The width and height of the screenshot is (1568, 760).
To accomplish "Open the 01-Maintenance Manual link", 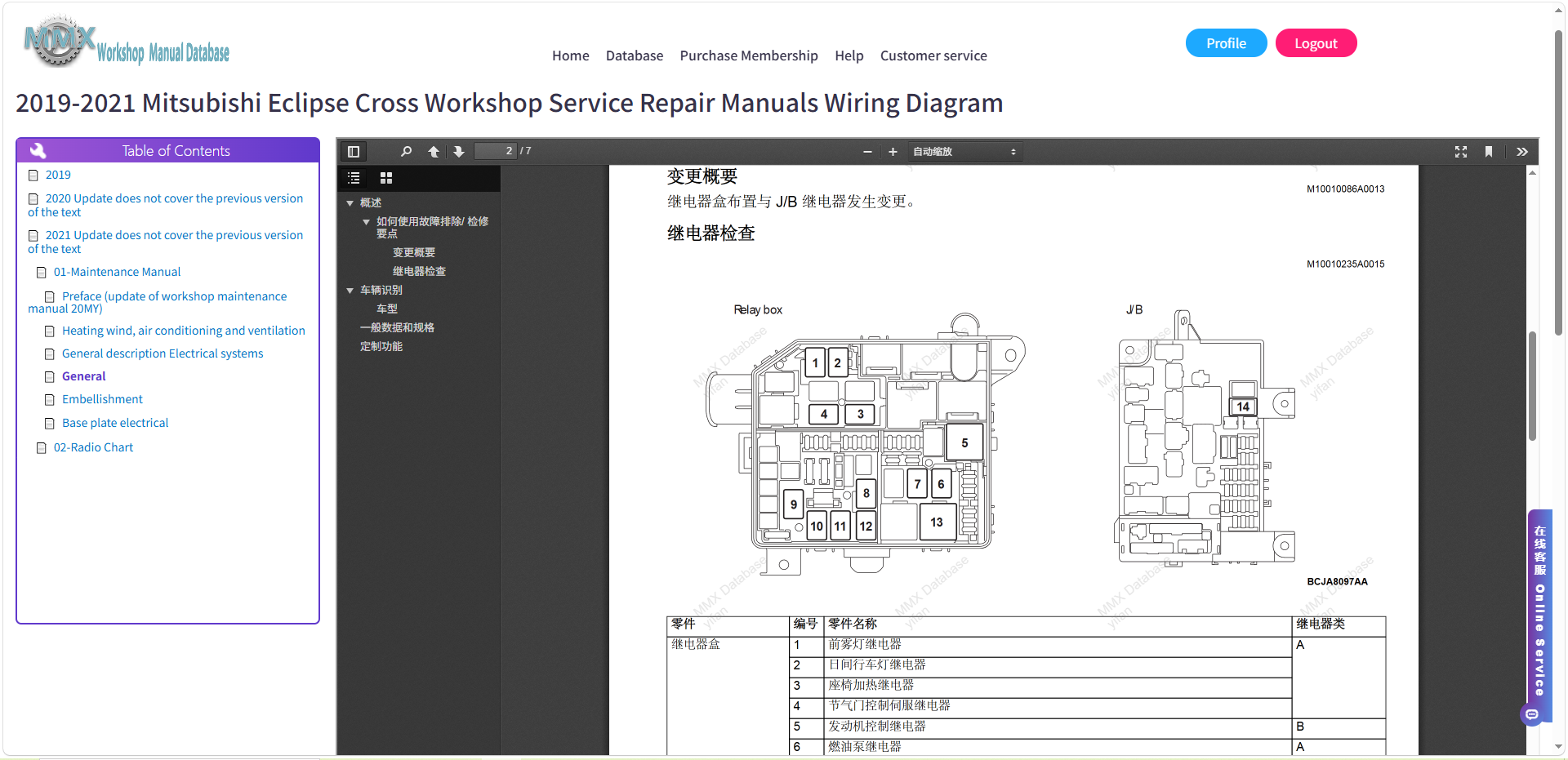I will 117,272.
